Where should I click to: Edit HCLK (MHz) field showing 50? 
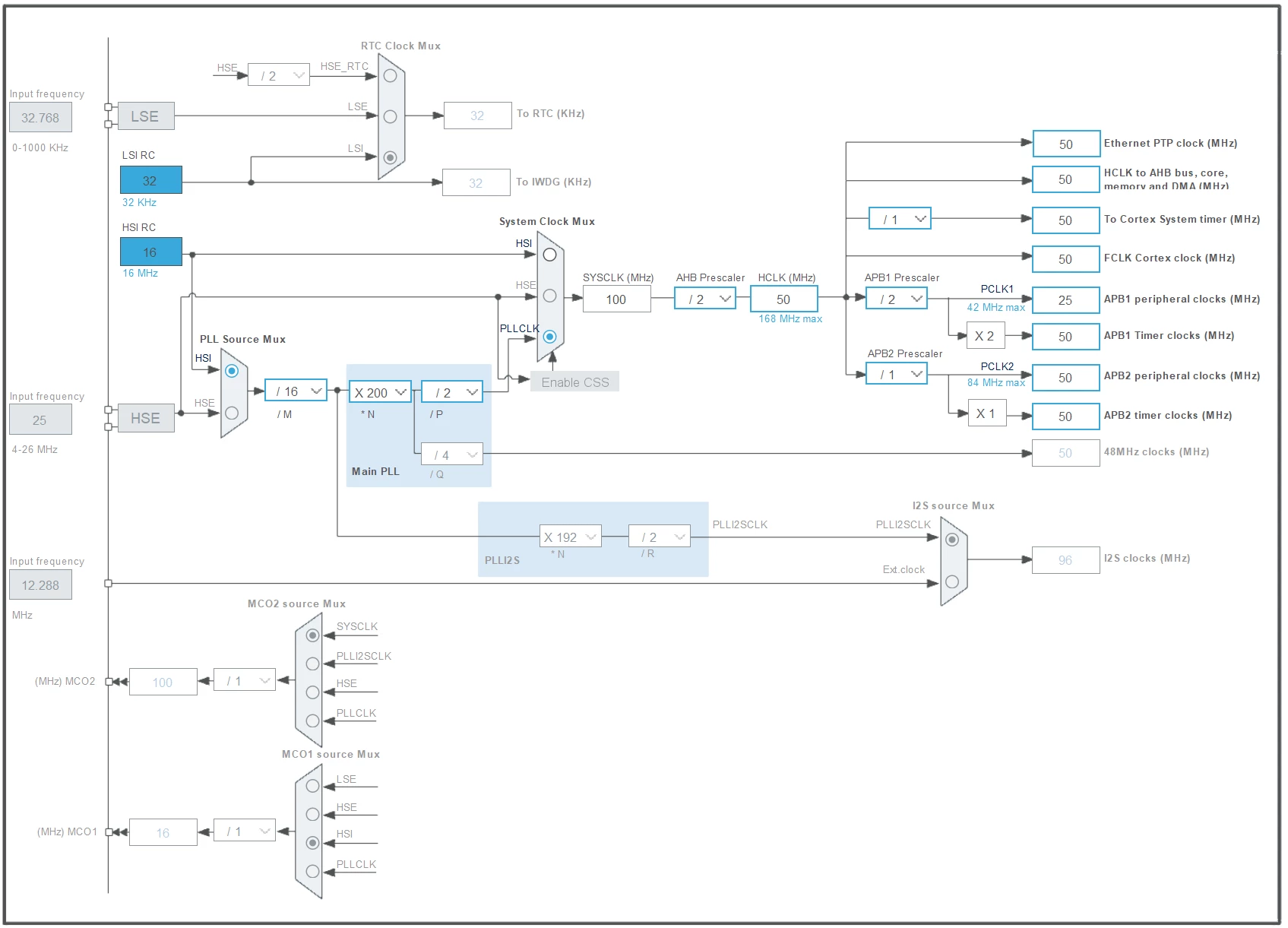pyautogui.click(x=784, y=299)
